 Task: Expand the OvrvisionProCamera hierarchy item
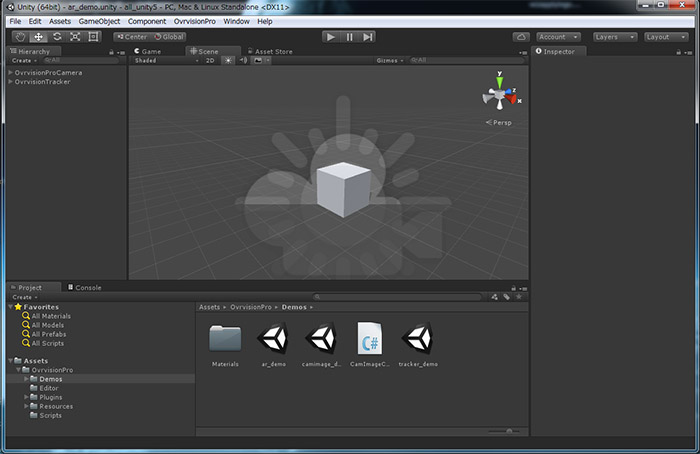[10, 72]
